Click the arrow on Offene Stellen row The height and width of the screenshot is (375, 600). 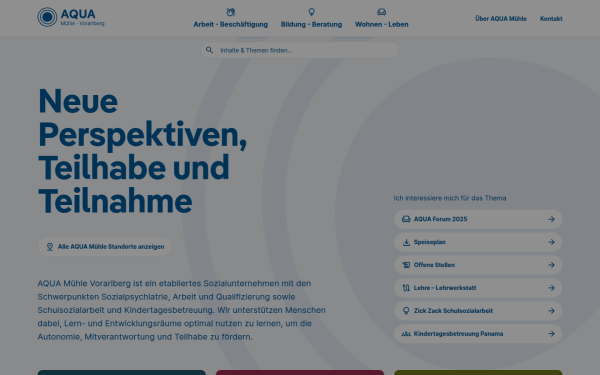551,265
